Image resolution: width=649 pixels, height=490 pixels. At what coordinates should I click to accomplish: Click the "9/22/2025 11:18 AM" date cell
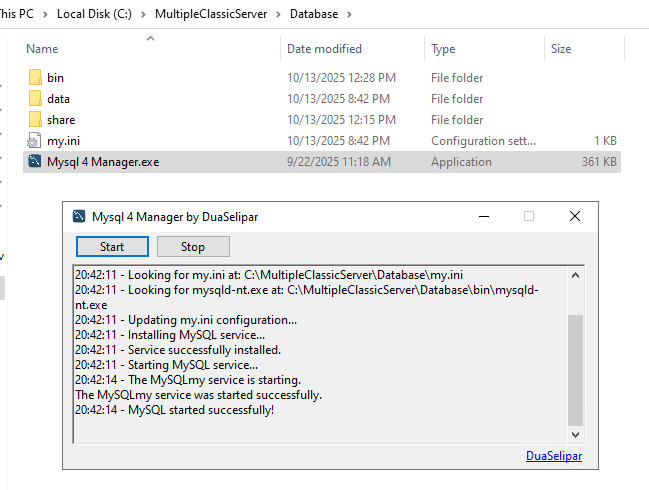pos(339,162)
